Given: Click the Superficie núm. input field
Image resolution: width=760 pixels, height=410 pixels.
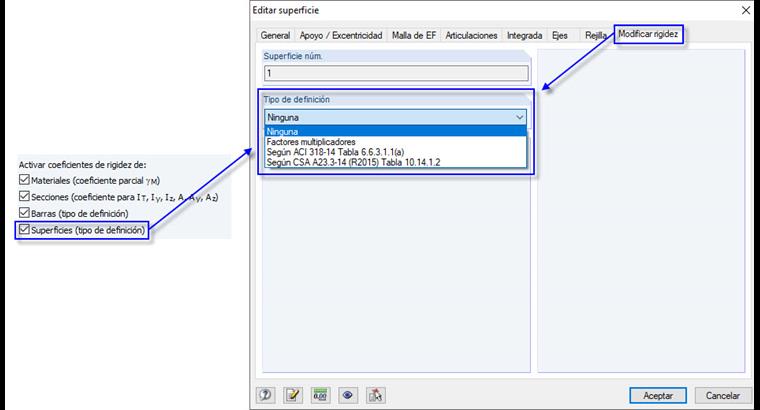Looking at the screenshot, I should tap(396, 73).
